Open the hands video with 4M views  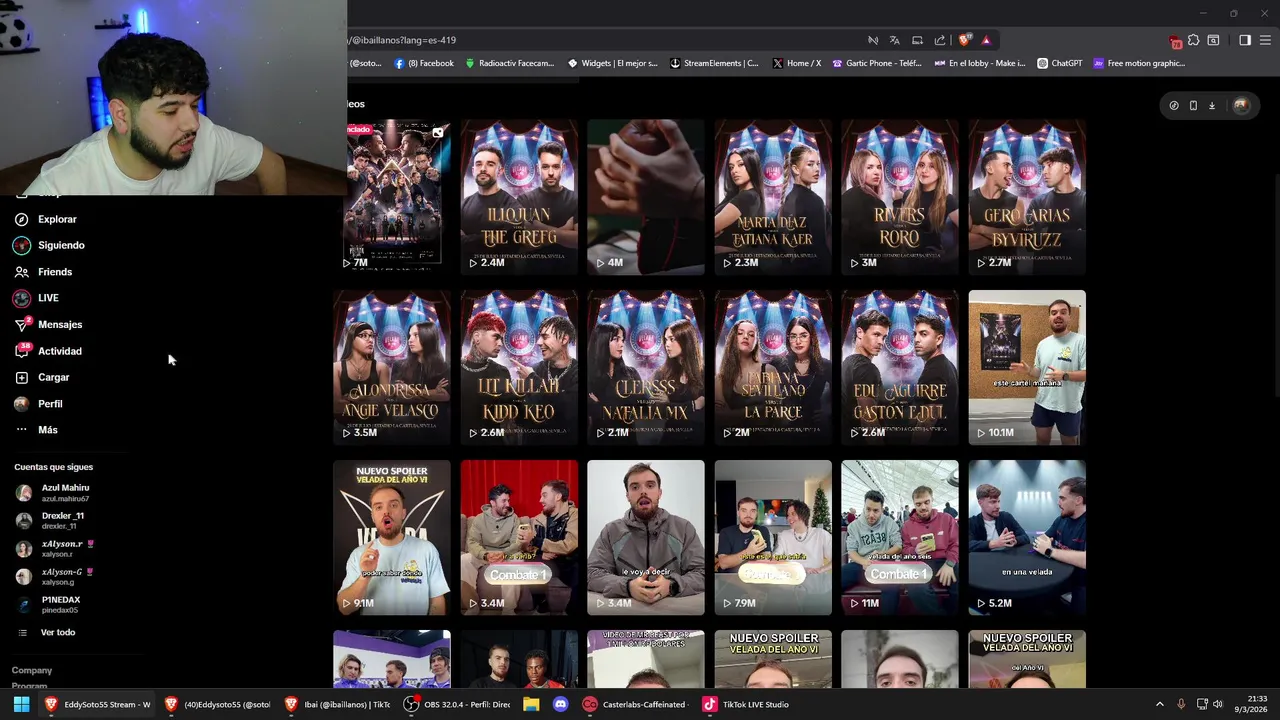646,197
